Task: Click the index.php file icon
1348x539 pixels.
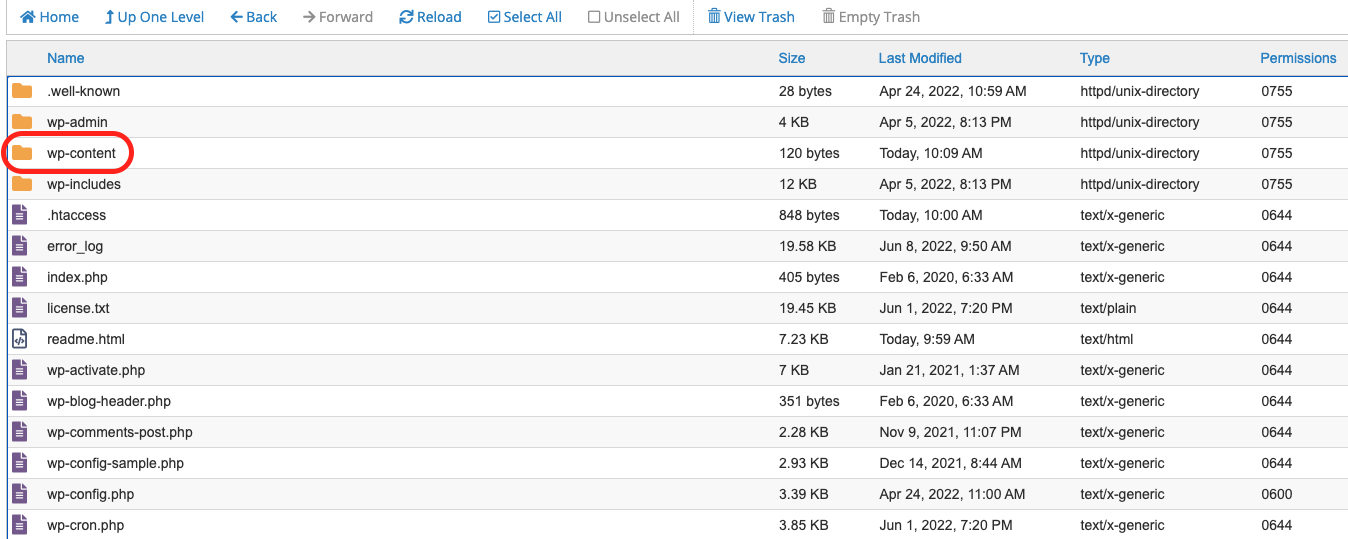Action: (19, 277)
